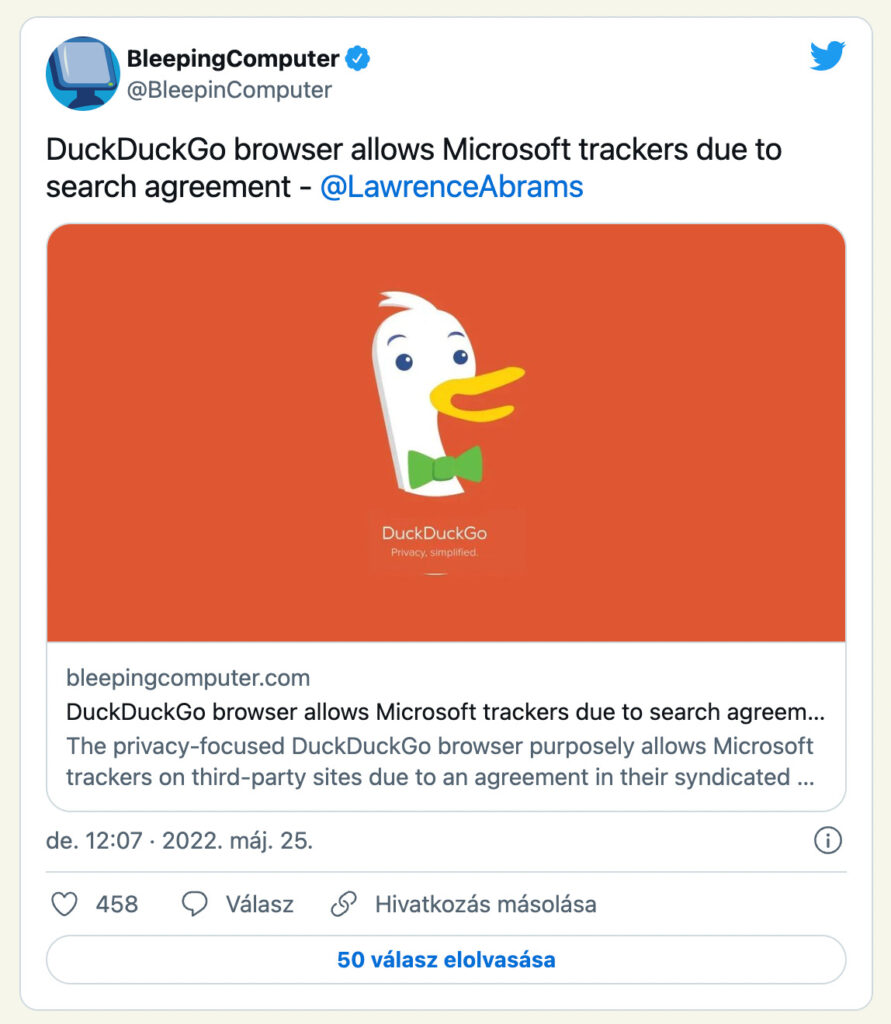Open the article headline in the card
This screenshot has height=1024, width=891.
pos(446,712)
